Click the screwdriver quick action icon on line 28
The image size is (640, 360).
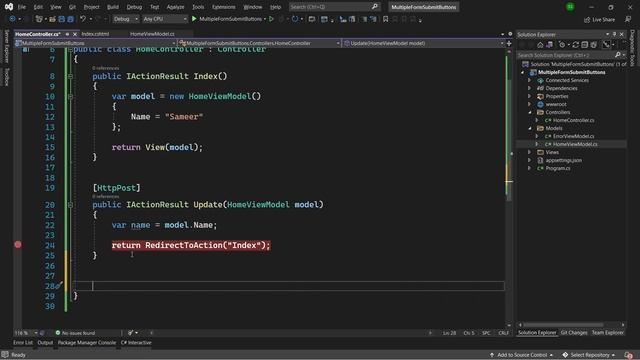click(59, 286)
